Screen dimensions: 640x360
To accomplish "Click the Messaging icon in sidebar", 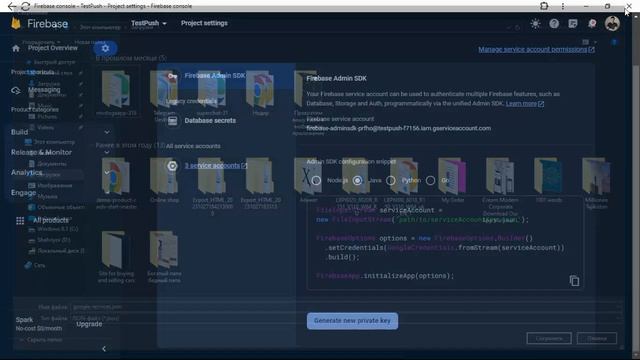I will [x=16, y=90].
